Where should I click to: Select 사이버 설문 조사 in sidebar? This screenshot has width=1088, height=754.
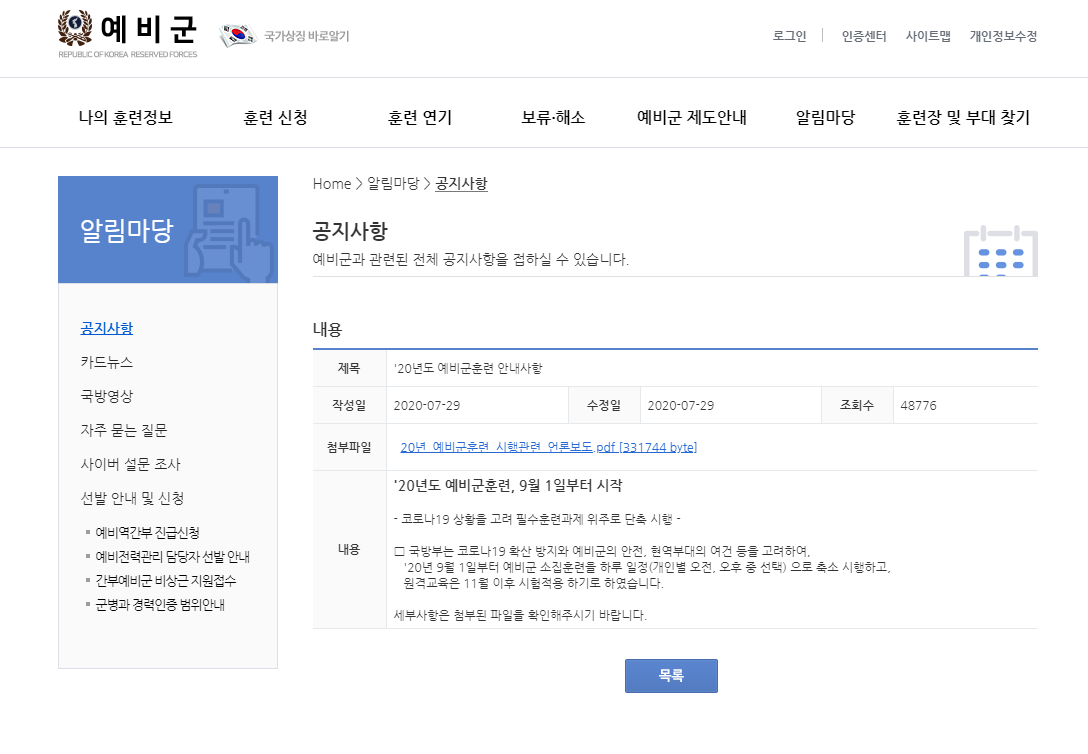point(130,464)
